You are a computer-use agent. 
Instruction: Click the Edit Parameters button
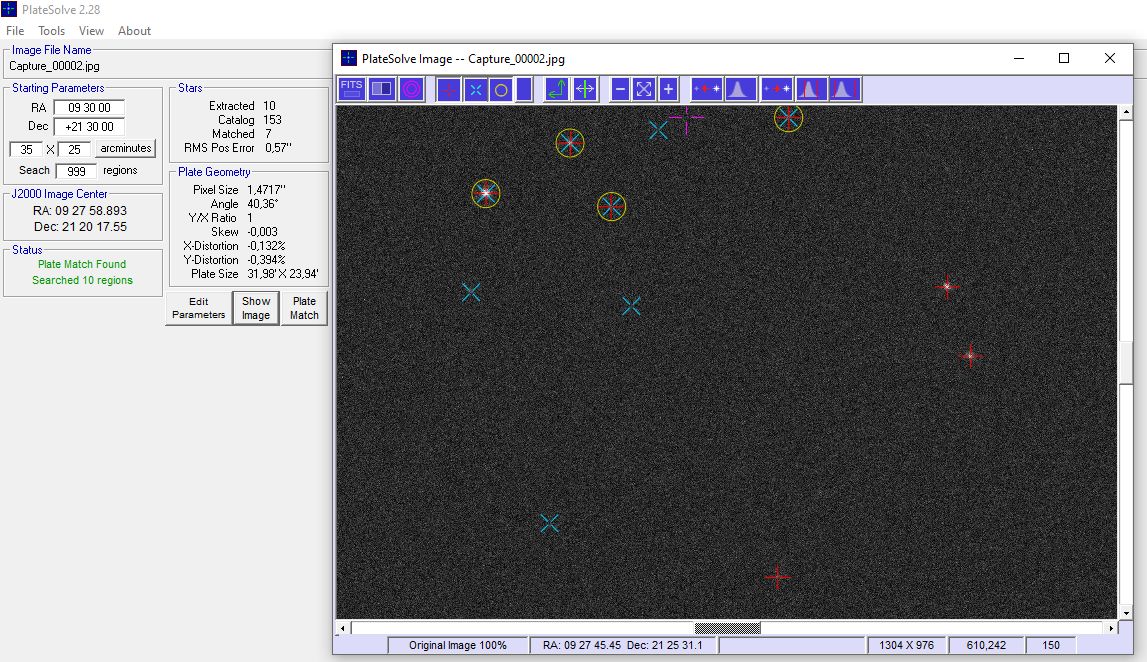198,308
